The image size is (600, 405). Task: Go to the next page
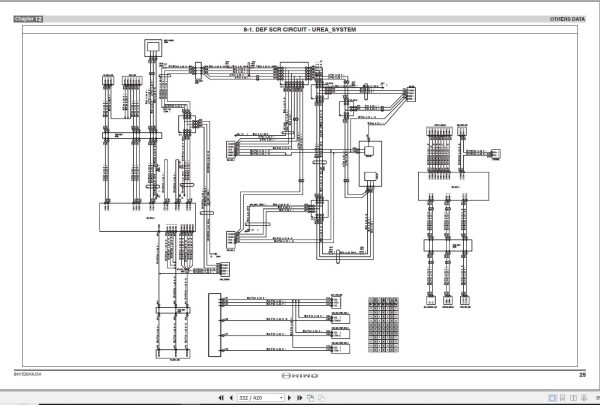click(x=290, y=398)
